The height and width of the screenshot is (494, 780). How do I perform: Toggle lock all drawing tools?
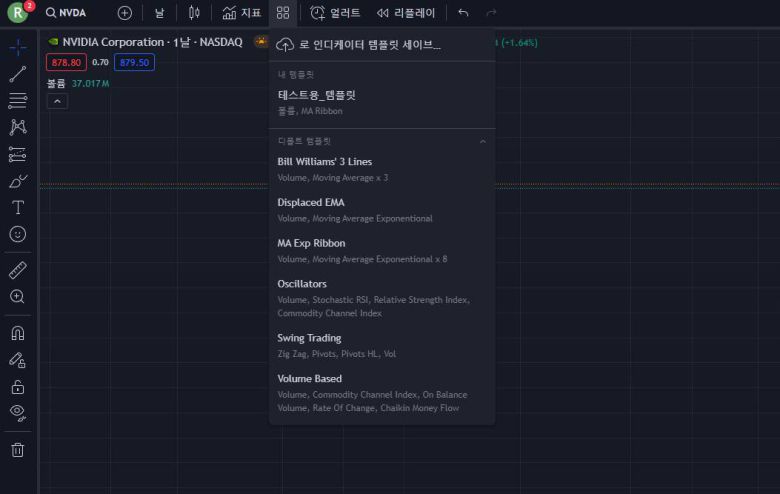click(x=18, y=387)
